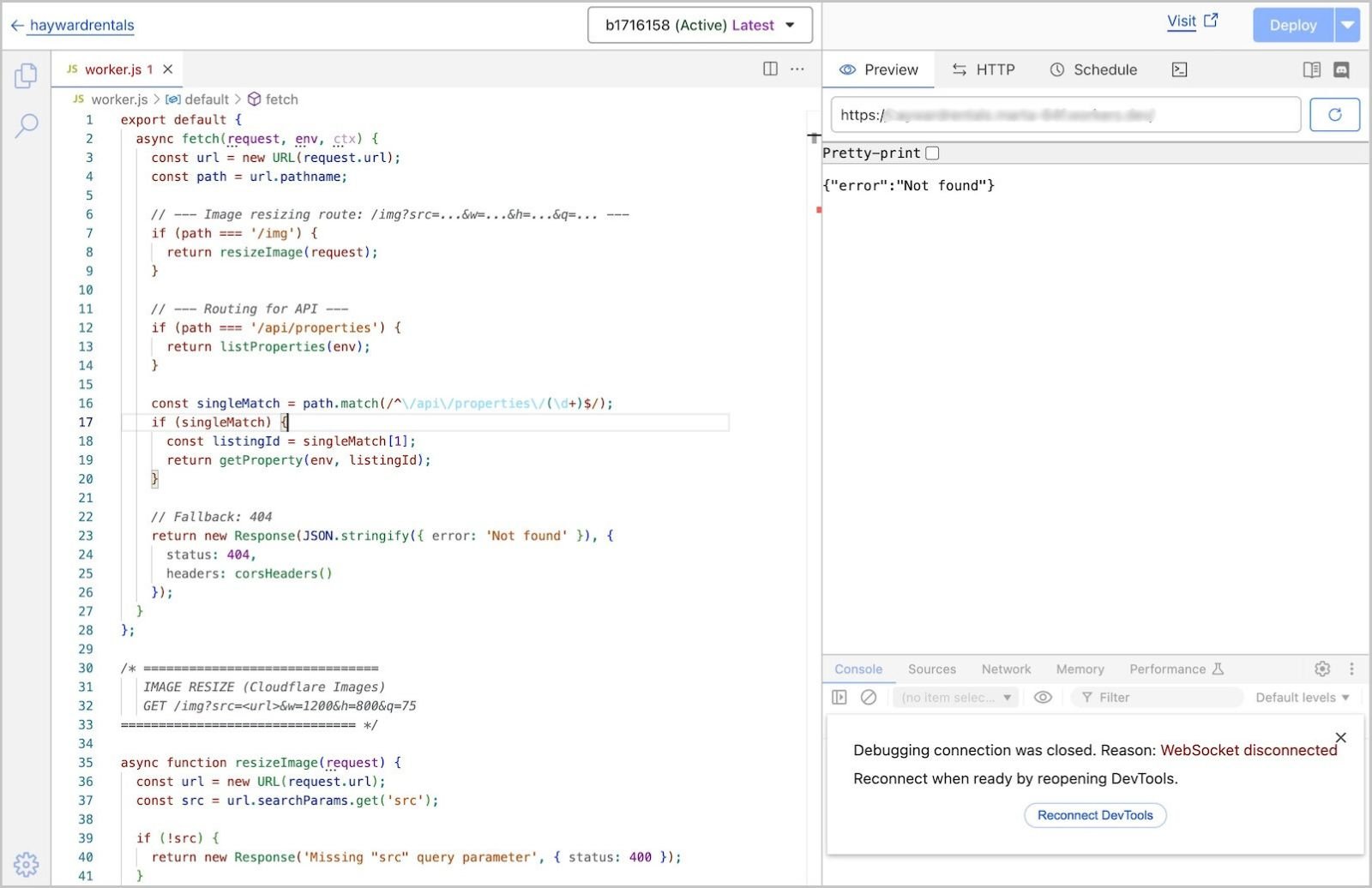Open the Network panel tab
Screen dimensions: 1372x888
[x=1005, y=669]
